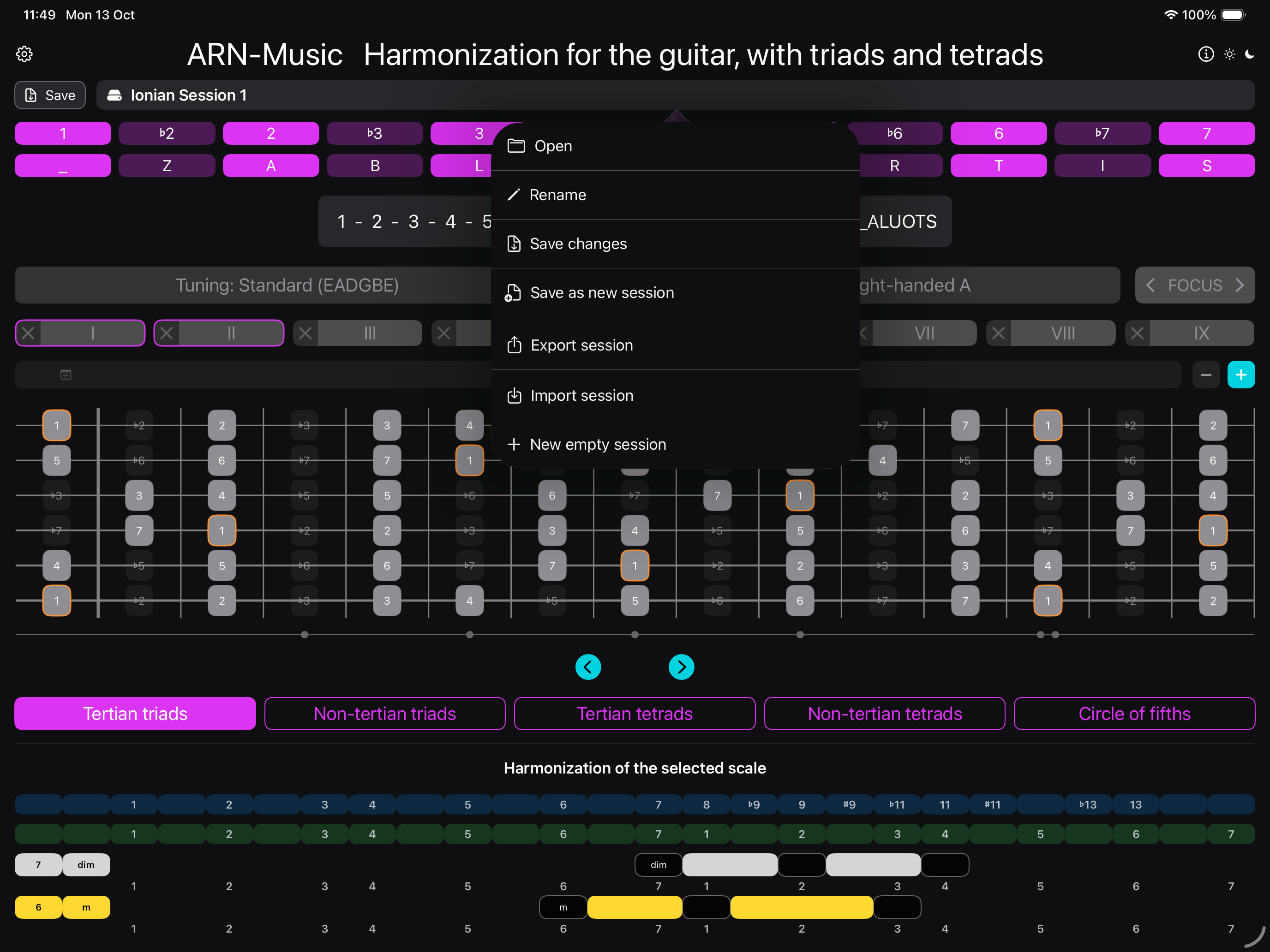Switch to dark mode moon icon
Image resolution: width=1270 pixels, height=952 pixels.
[1250, 54]
